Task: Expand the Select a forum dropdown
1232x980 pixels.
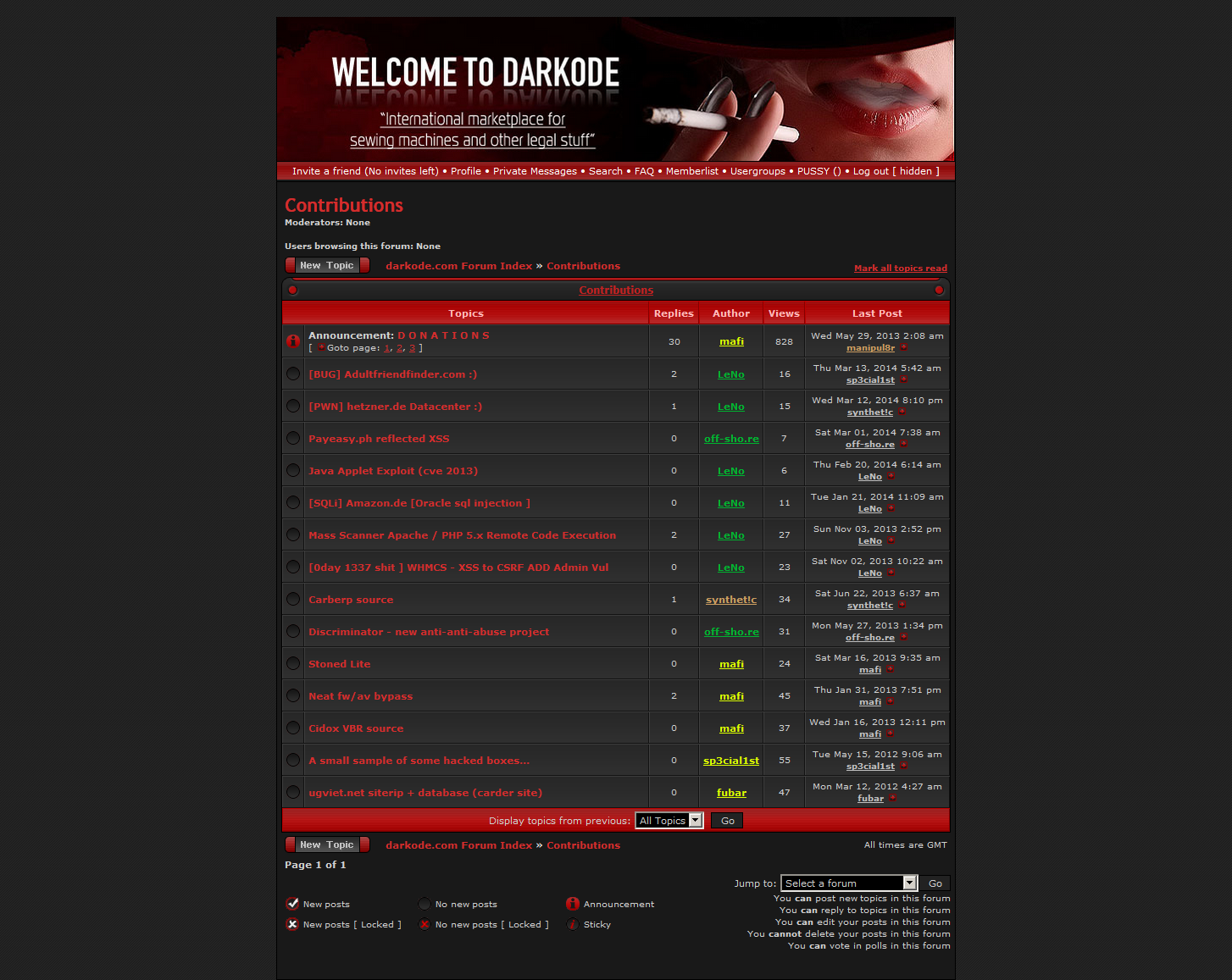Action: click(849, 883)
